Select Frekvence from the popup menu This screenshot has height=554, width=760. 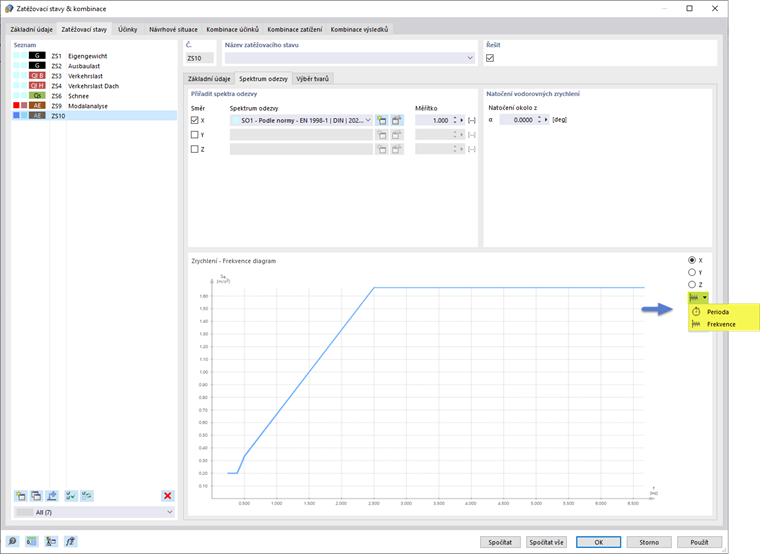pyautogui.click(x=724, y=324)
